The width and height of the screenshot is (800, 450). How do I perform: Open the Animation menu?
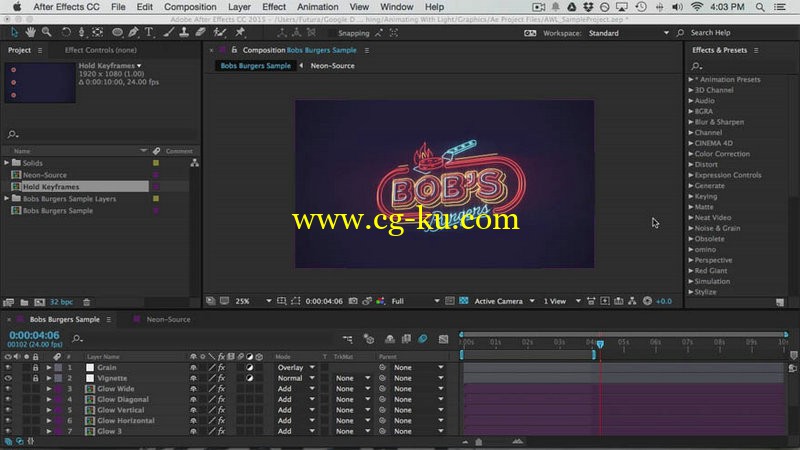tap(317, 7)
